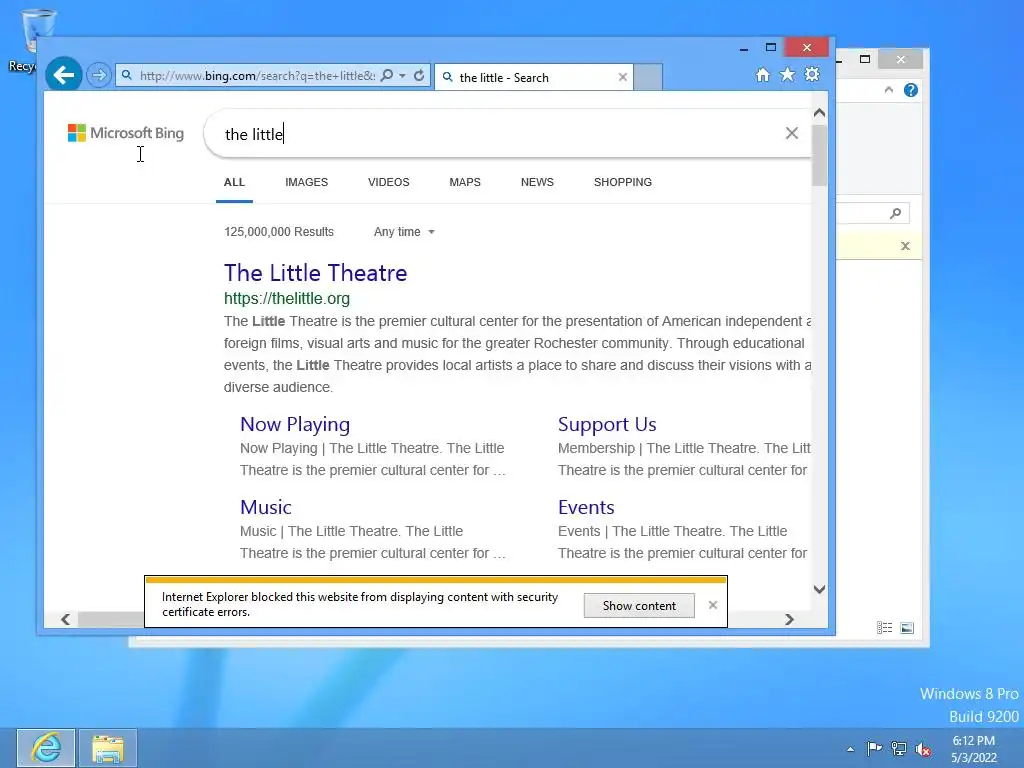This screenshot has height=768, width=1024.
Task: Click the search magnifier in the background window
Action: tap(895, 213)
